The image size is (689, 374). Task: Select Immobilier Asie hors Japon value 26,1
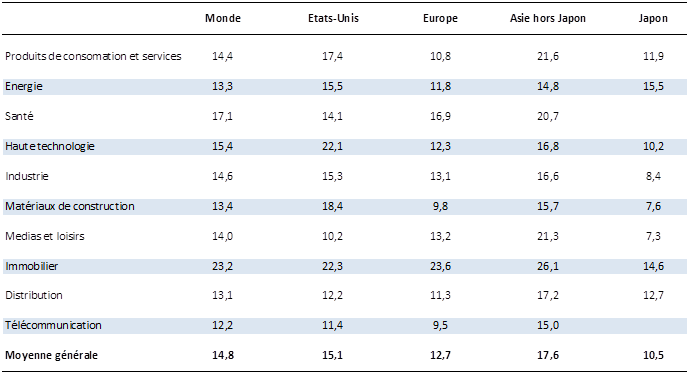click(x=548, y=266)
